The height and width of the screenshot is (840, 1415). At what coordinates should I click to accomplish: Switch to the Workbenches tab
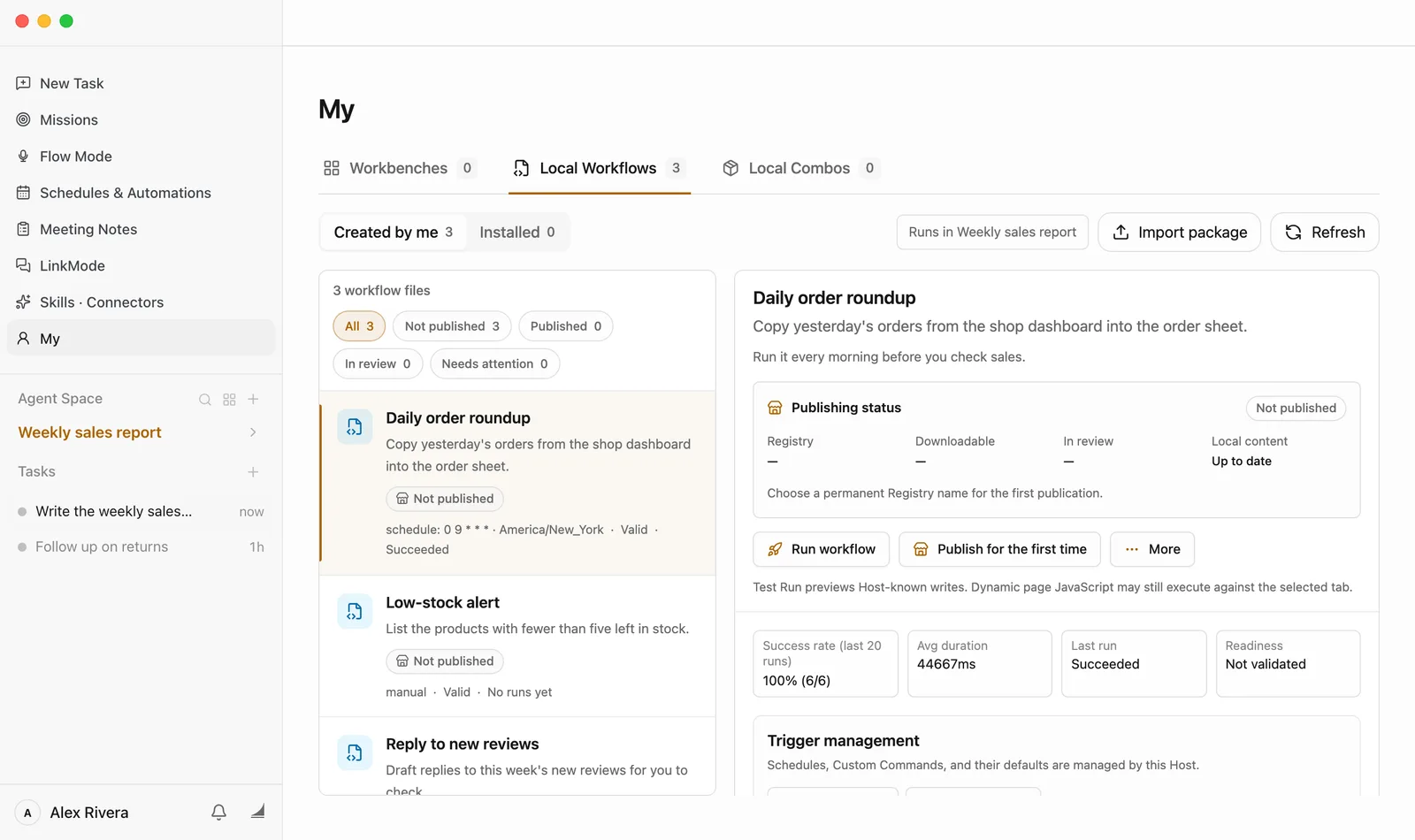(x=399, y=168)
